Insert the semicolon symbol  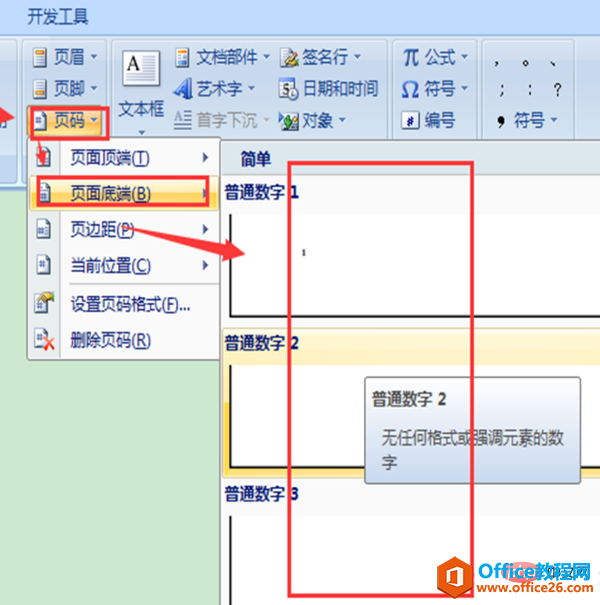click(x=501, y=90)
